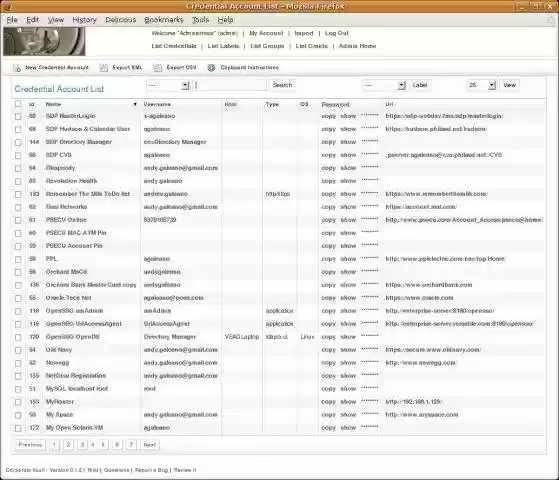559x480 pixels.
Task: Open the Bookmarks menu
Action: click(164, 20)
